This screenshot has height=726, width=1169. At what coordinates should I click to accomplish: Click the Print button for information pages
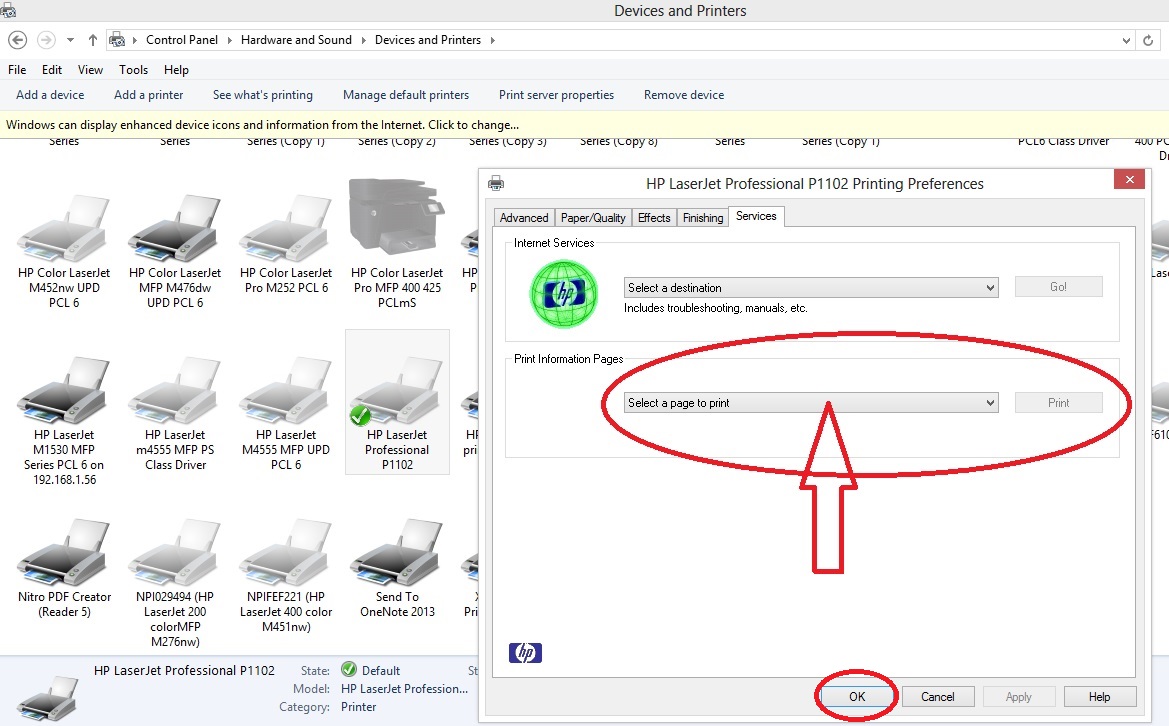pyautogui.click(x=1059, y=403)
